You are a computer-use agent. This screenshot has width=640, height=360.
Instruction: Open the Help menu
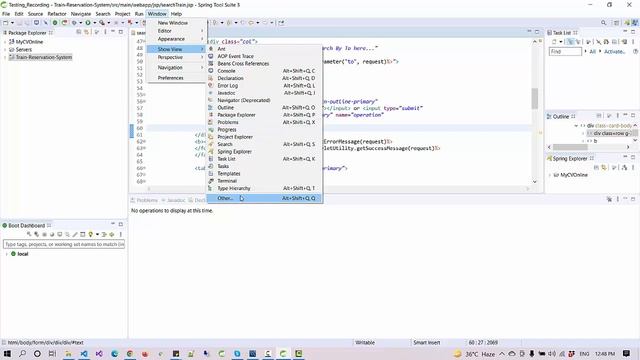pos(176,14)
